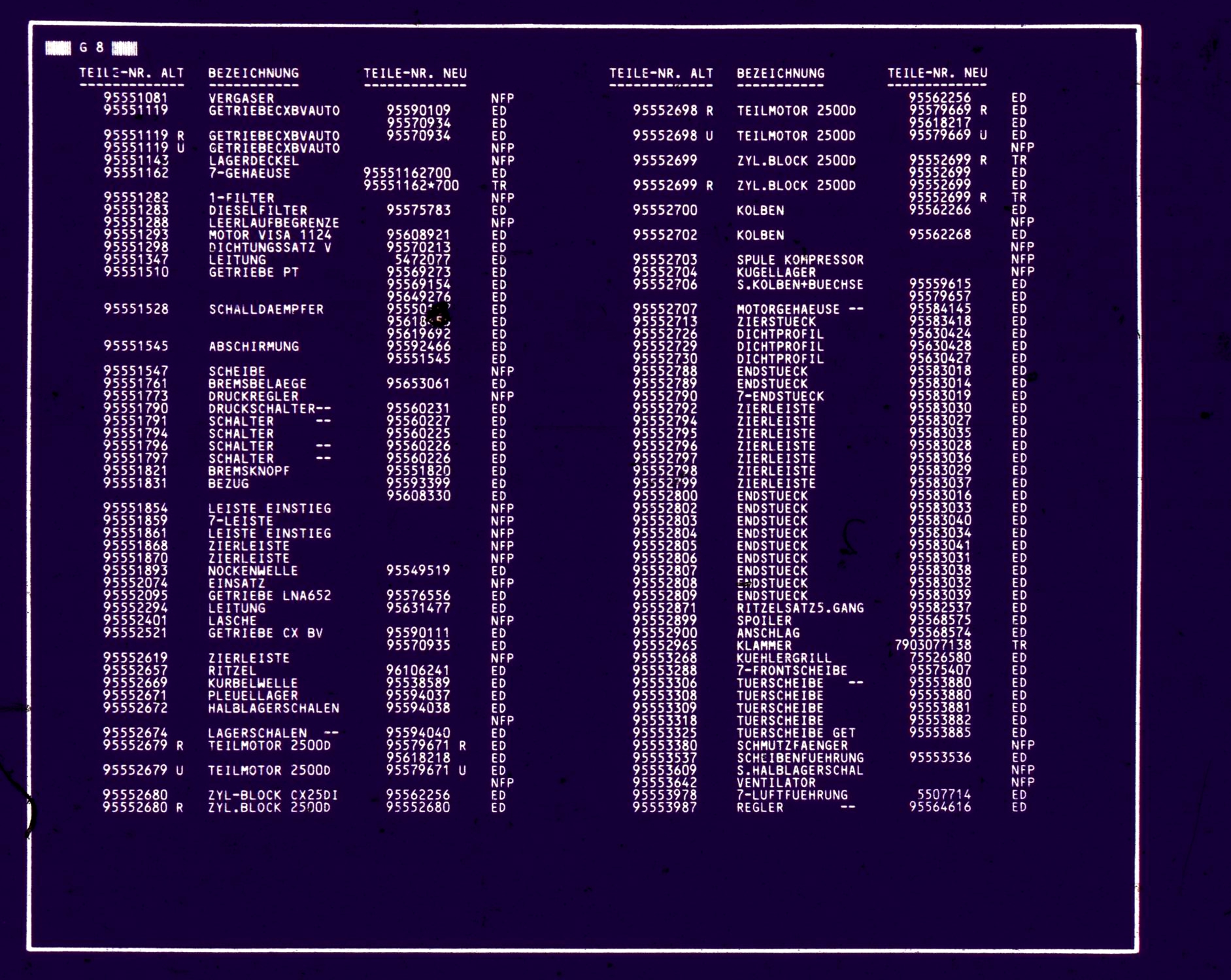Click the SCHMUTZFAENGER entry

[792, 745]
